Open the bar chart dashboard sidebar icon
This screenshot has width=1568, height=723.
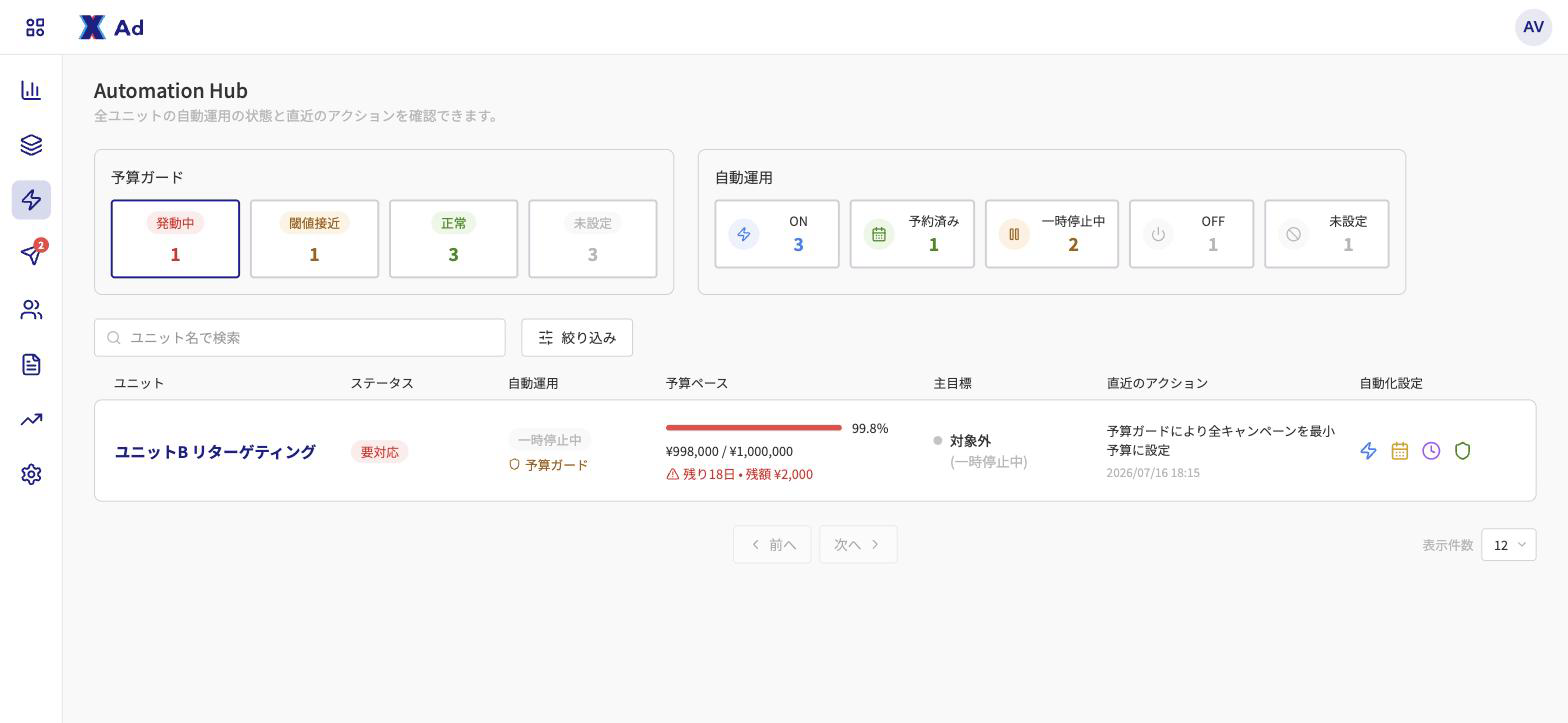pos(31,90)
